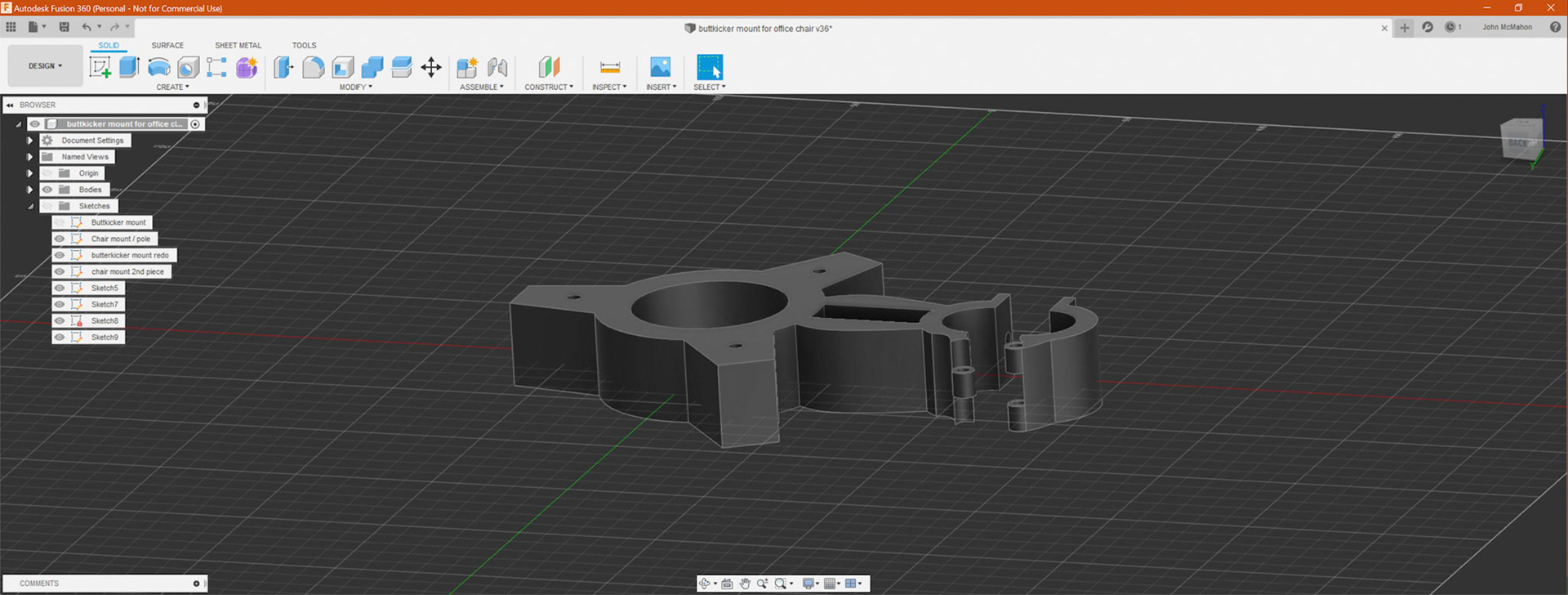Select the Extrude tool
The width and height of the screenshot is (1568, 595).
129,67
